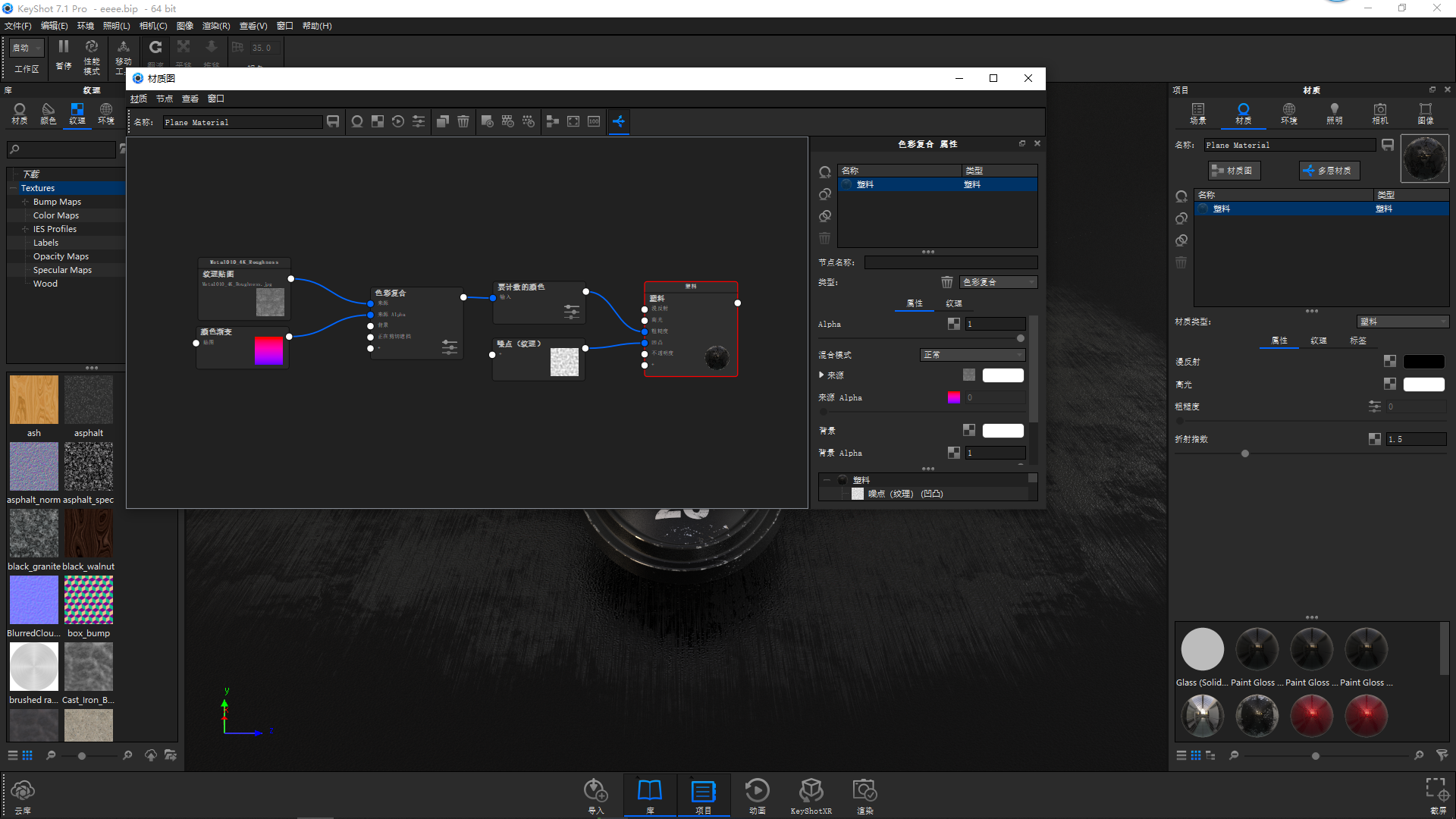The height and width of the screenshot is (819, 1456).
Task: Click the zoom-to-fit icon in material graph
Action: point(573,121)
